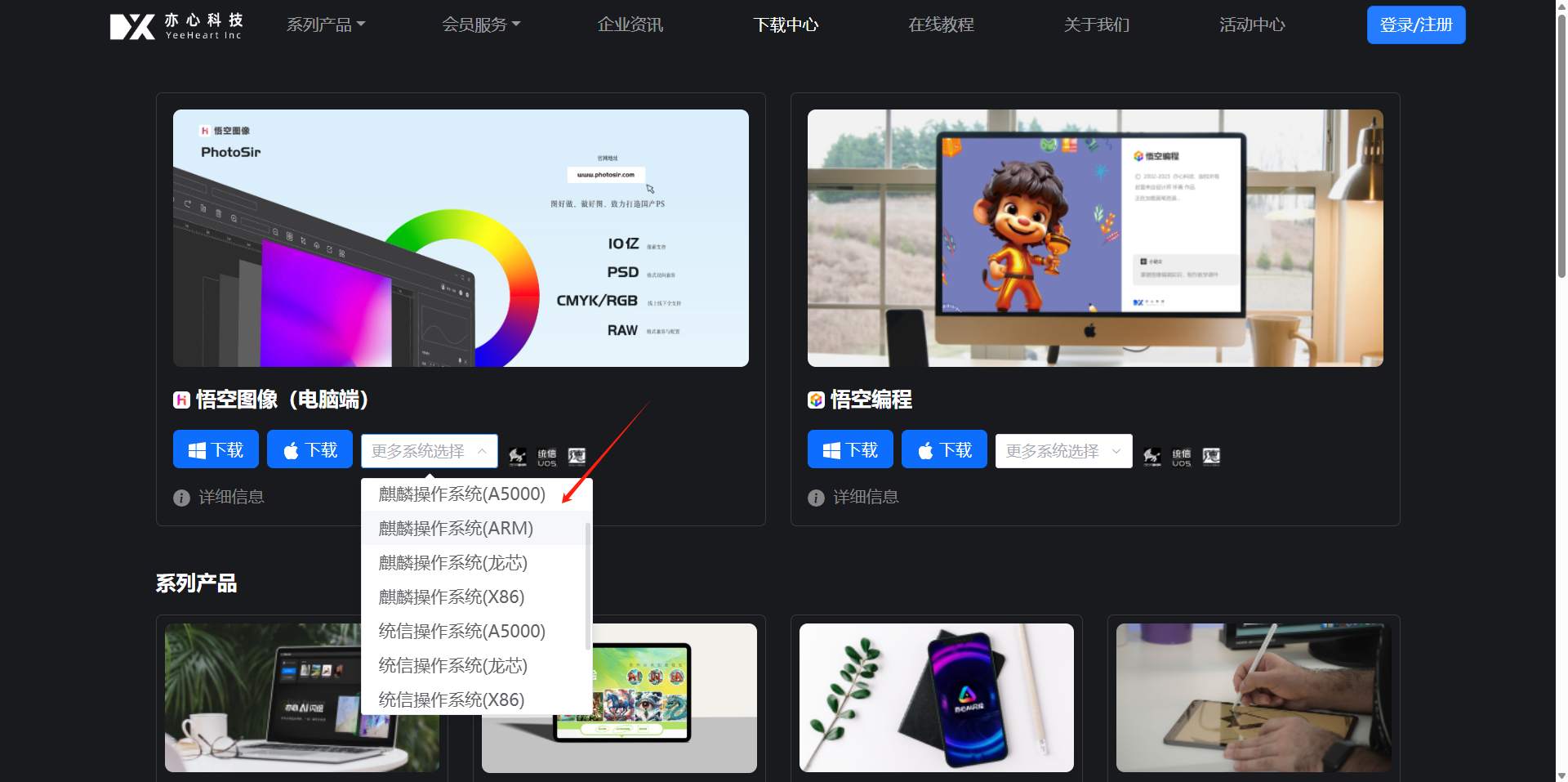Click Kylin OS icon under 悟空编程
The height and width of the screenshot is (782, 1568).
pos(1151,457)
